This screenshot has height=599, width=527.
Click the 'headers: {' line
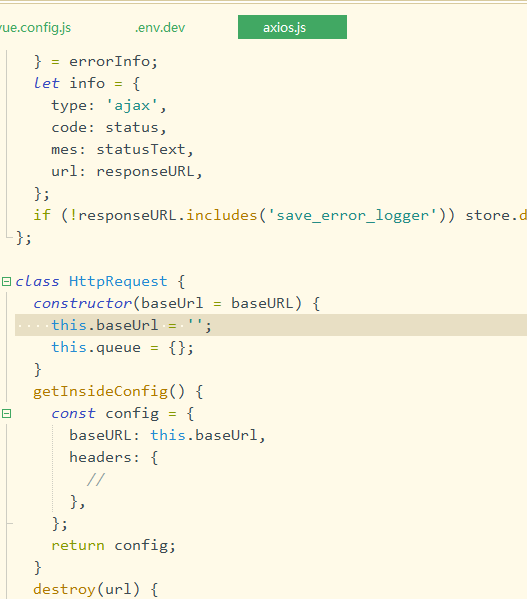tap(113, 457)
